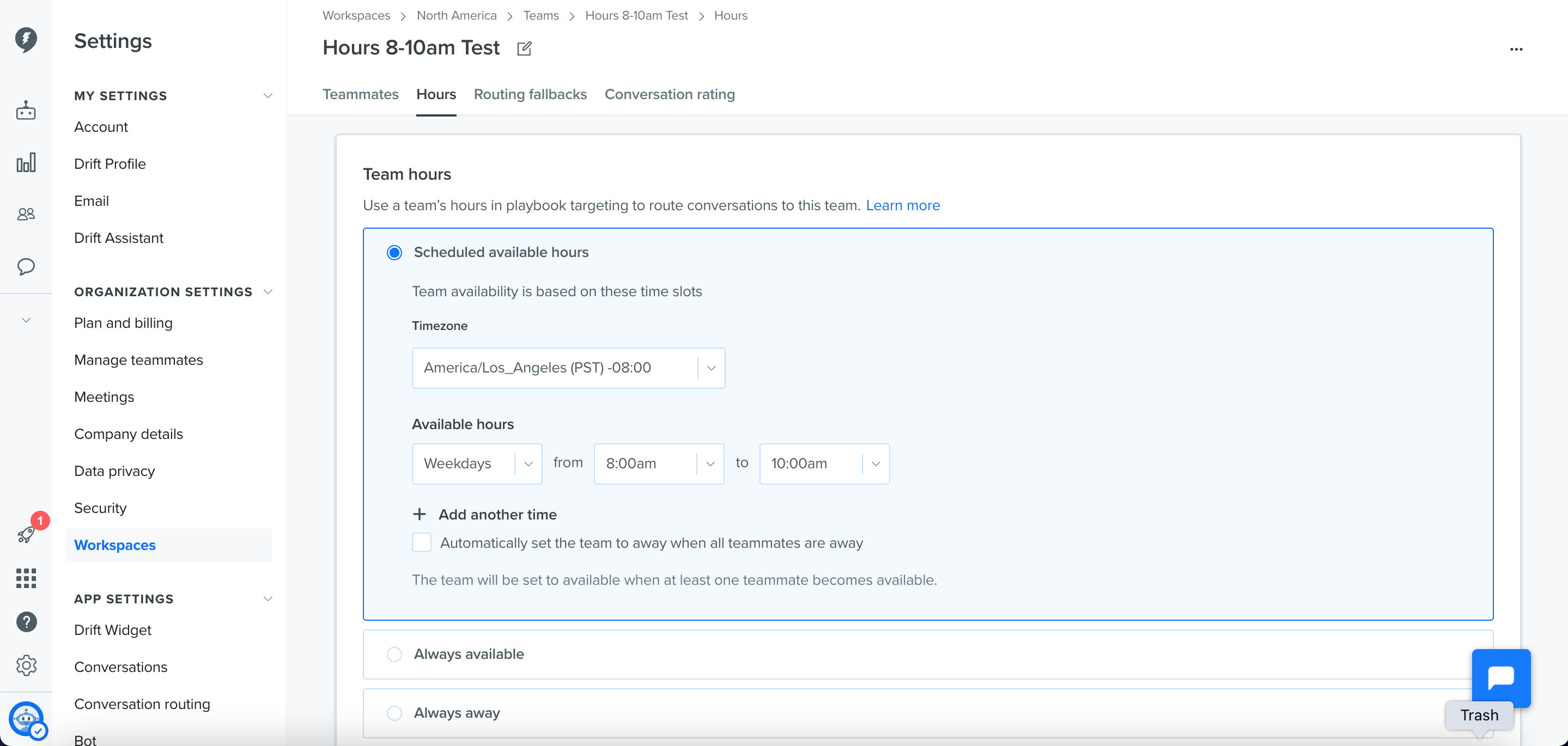Viewport: 1568px width, 746px height.
Task: Expand the left nav chevron below divider
Action: click(x=26, y=320)
